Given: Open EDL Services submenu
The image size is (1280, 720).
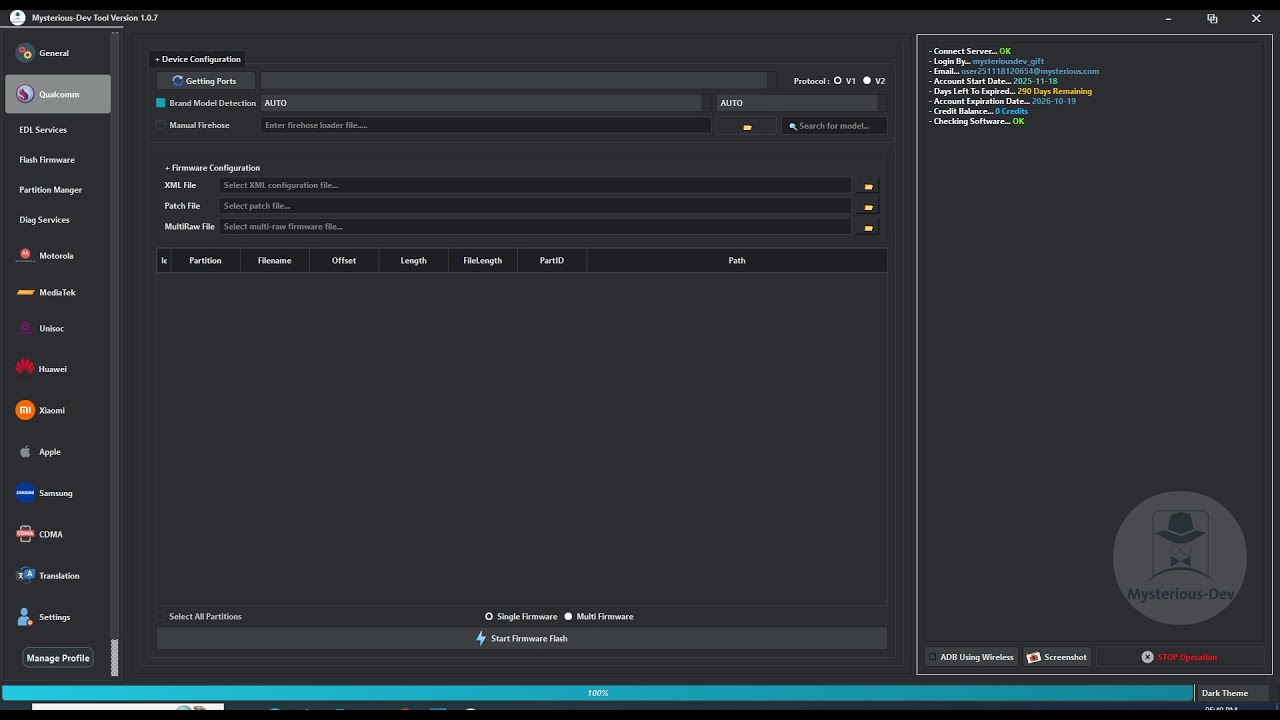Looking at the screenshot, I should (43, 130).
